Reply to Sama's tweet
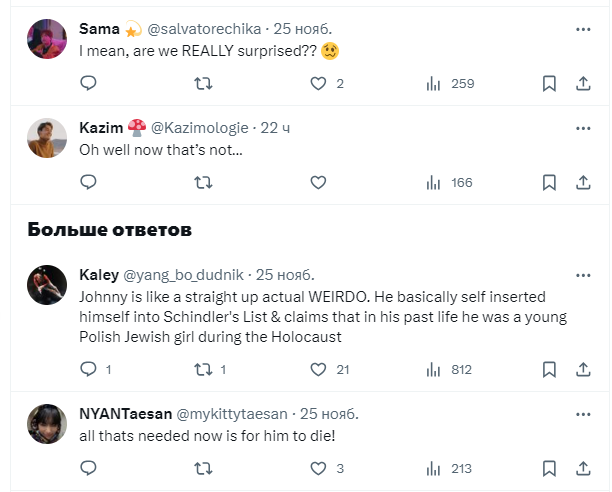The width and height of the screenshot is (612, 492). (x=88, y=84)
